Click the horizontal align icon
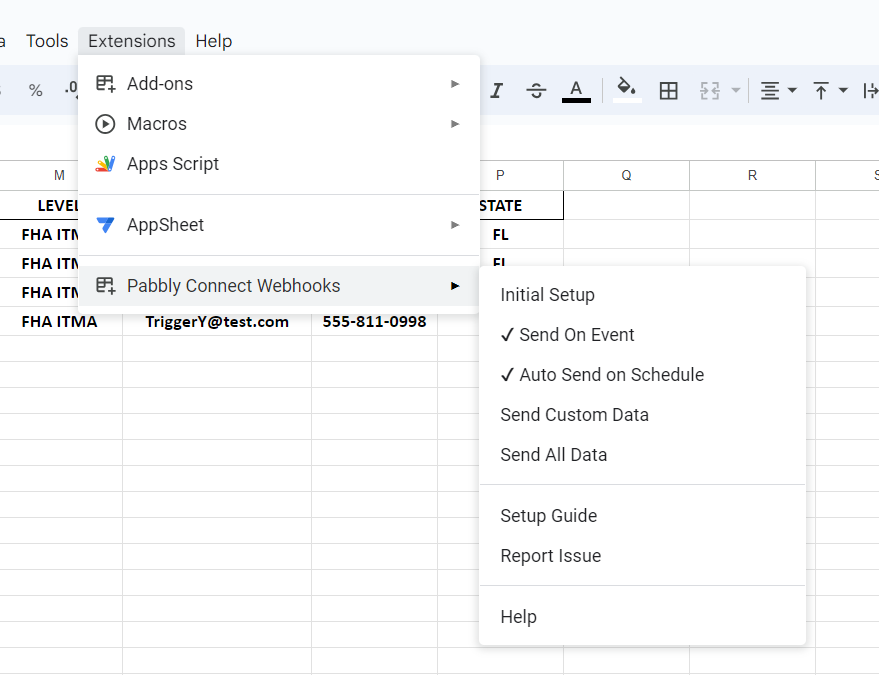This screenshot has width=879, height=675. pos(770,90)
